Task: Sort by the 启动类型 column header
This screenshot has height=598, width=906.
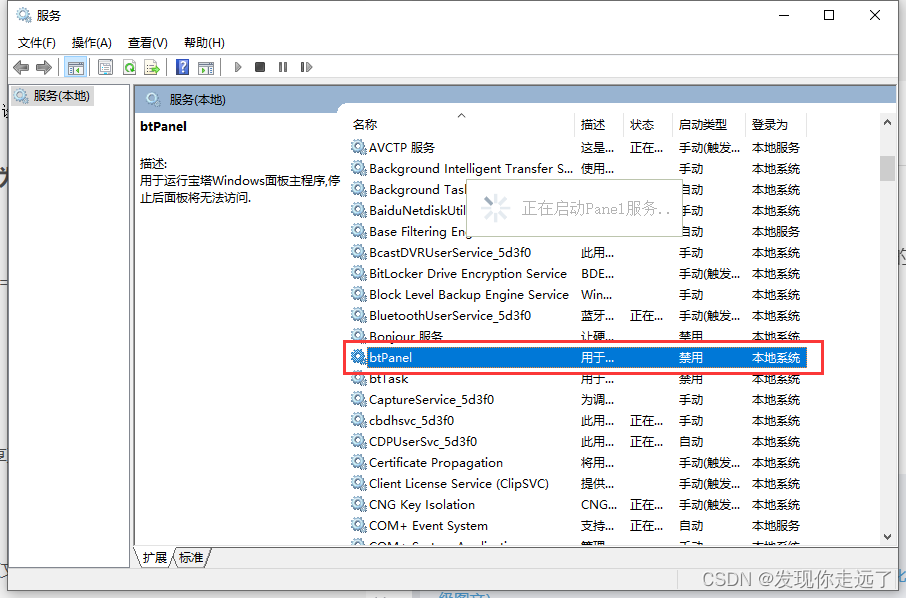Action: (703, 124)
